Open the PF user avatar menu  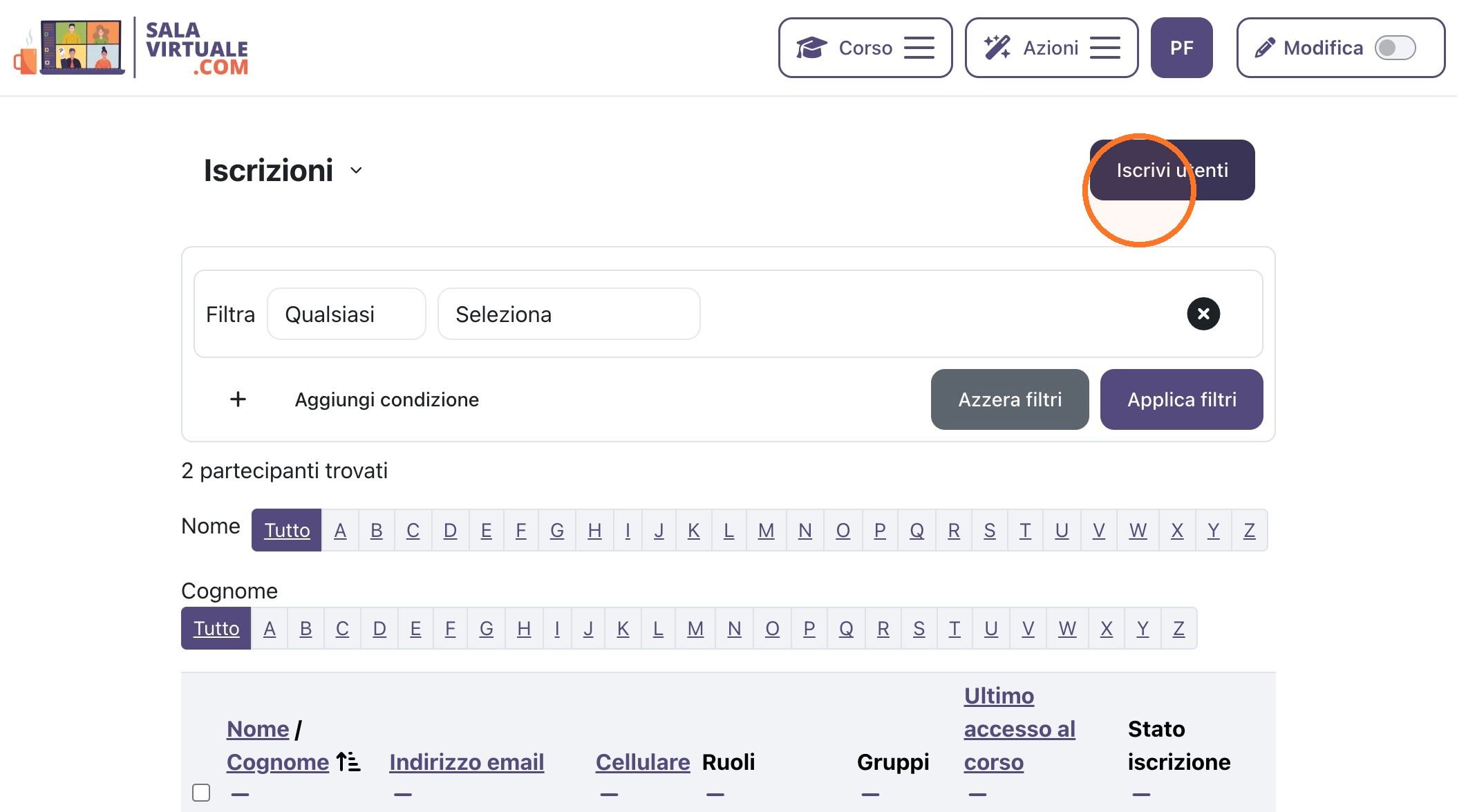(1181, 48)
